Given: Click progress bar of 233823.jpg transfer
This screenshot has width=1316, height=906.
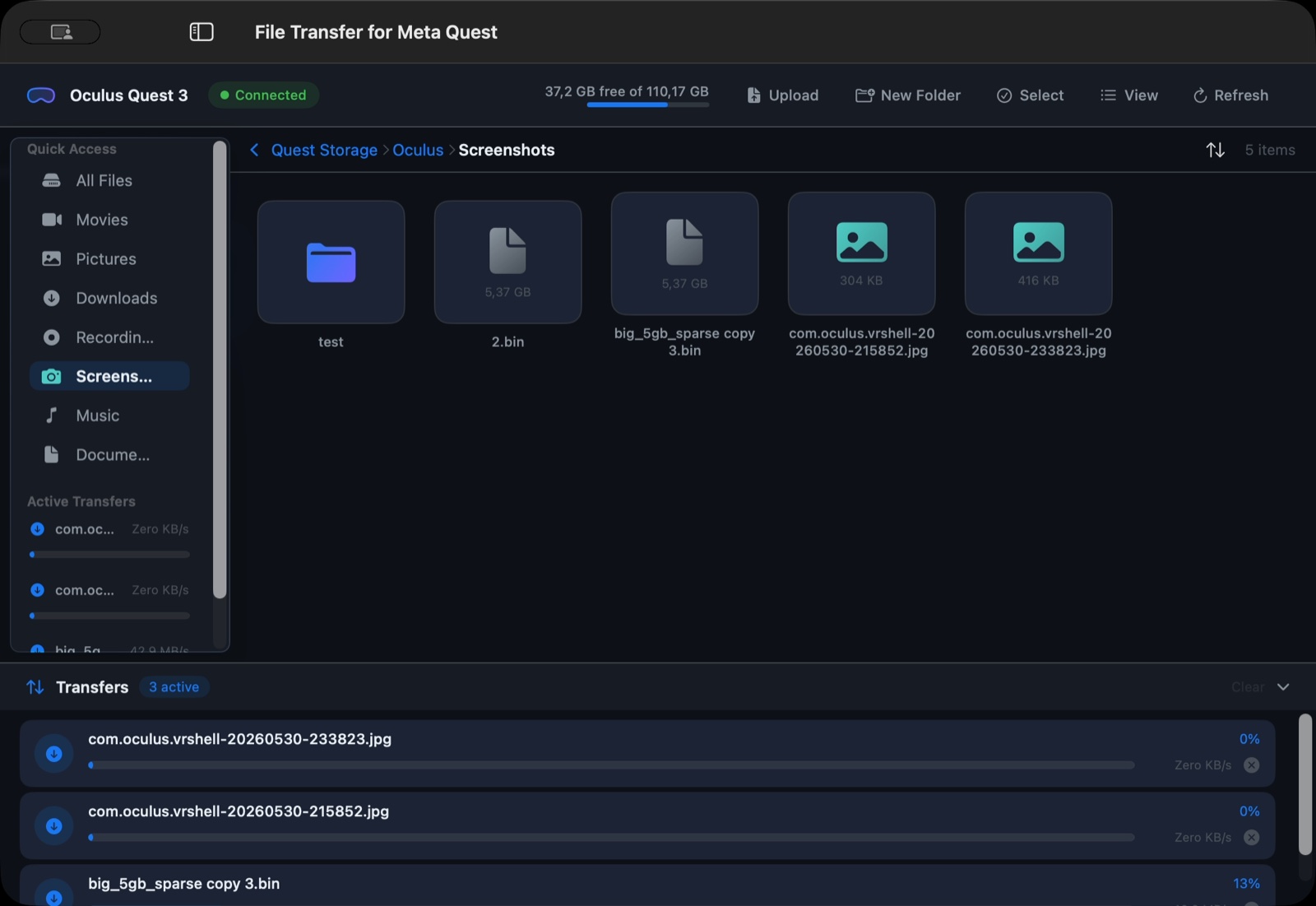Looking at the screenshot, I should (611, 765).
